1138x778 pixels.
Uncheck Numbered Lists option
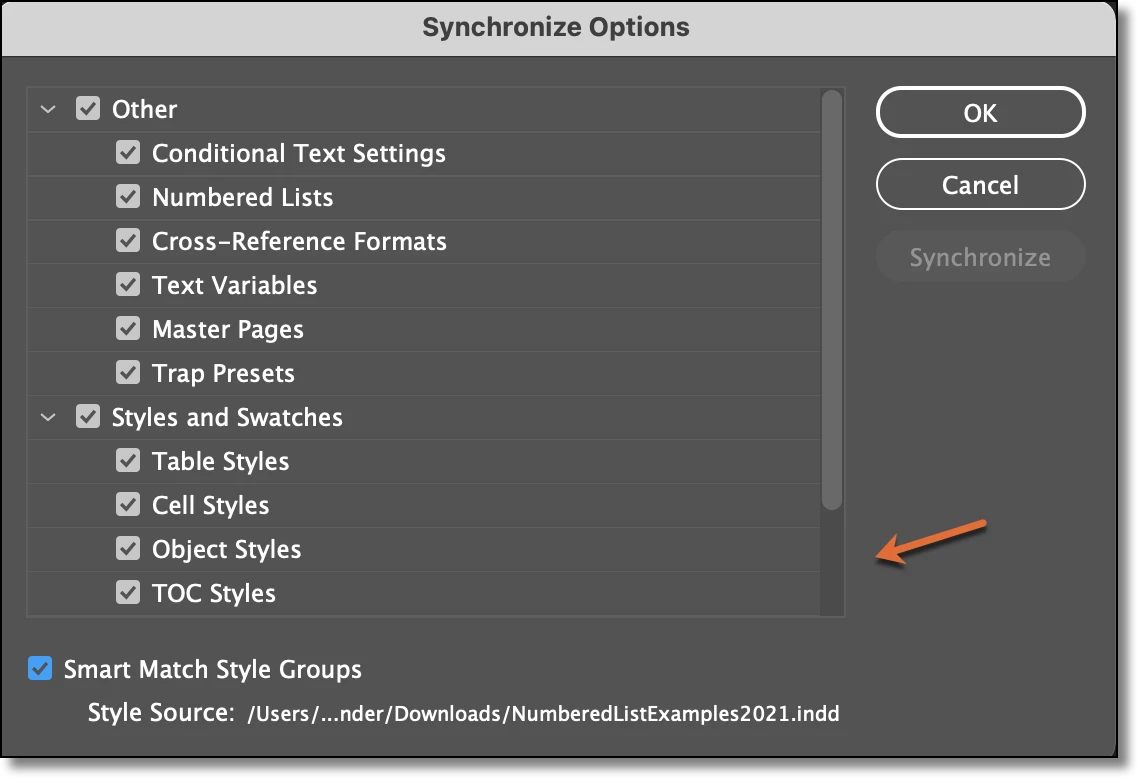coord(128,197)
